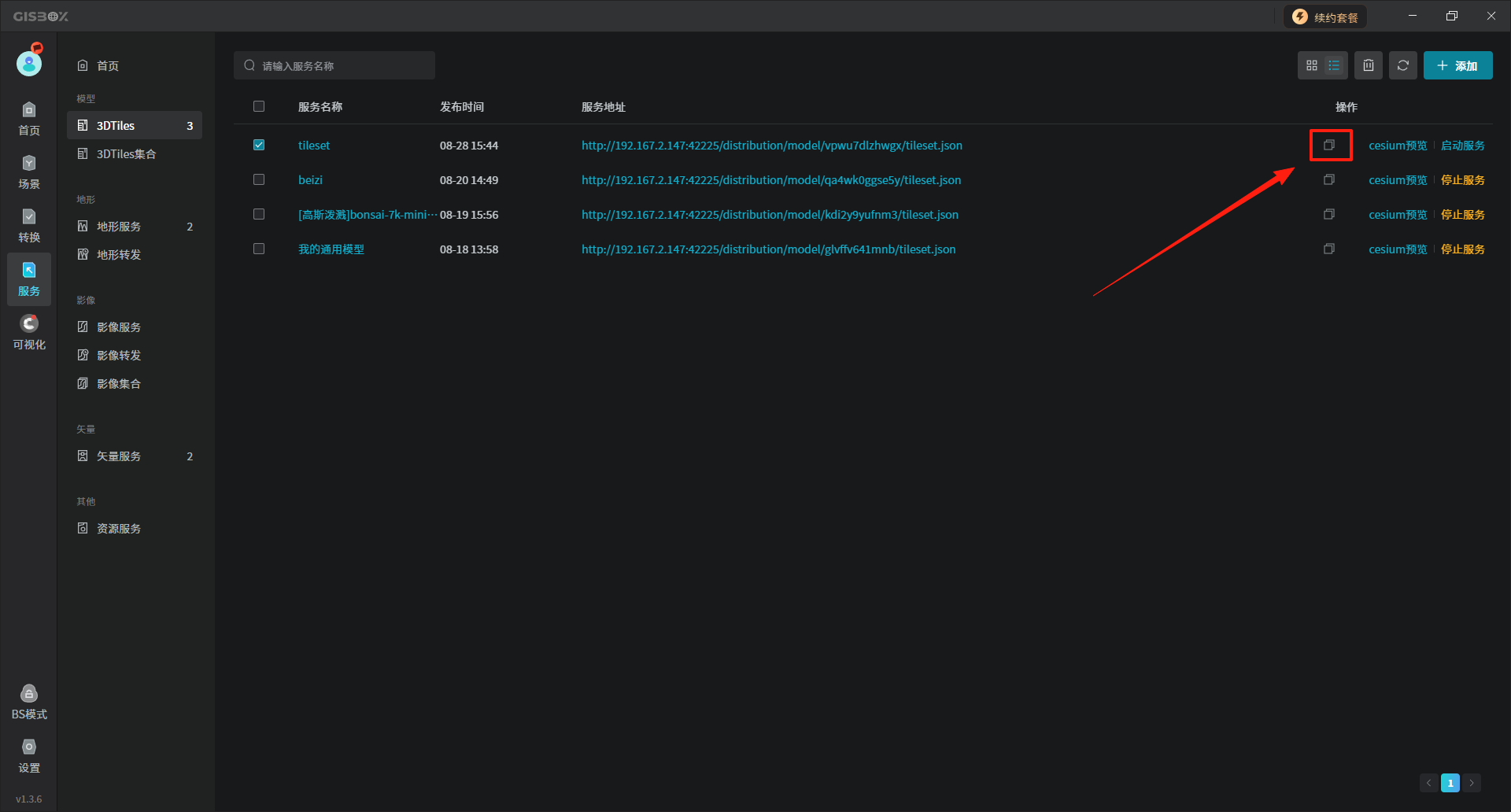Open 地形服务 in the side menu
Viewport: 1511px width, 812px height.
tap(119, 227)
